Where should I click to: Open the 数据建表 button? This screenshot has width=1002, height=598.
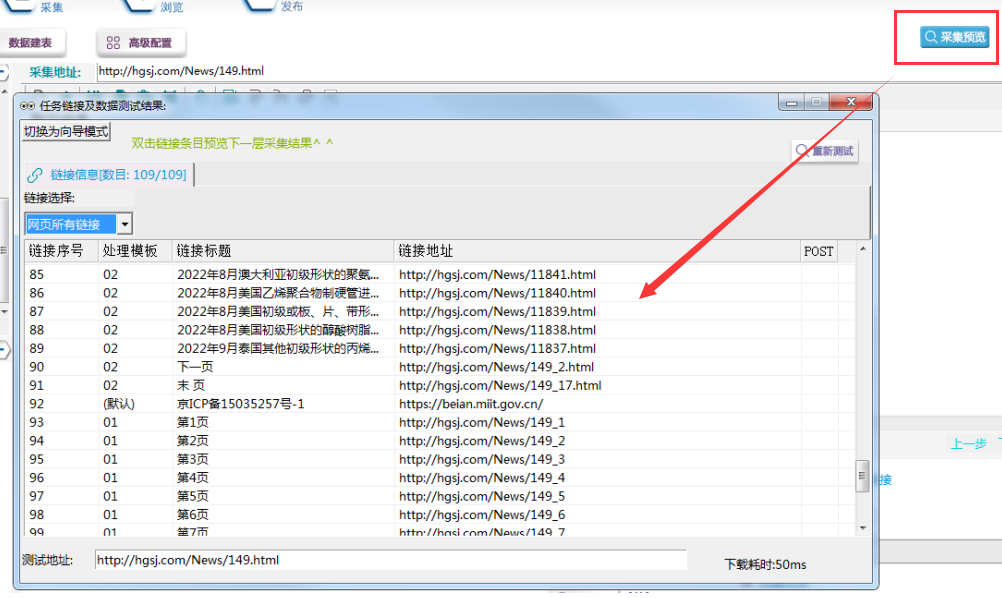click(30, 43)
